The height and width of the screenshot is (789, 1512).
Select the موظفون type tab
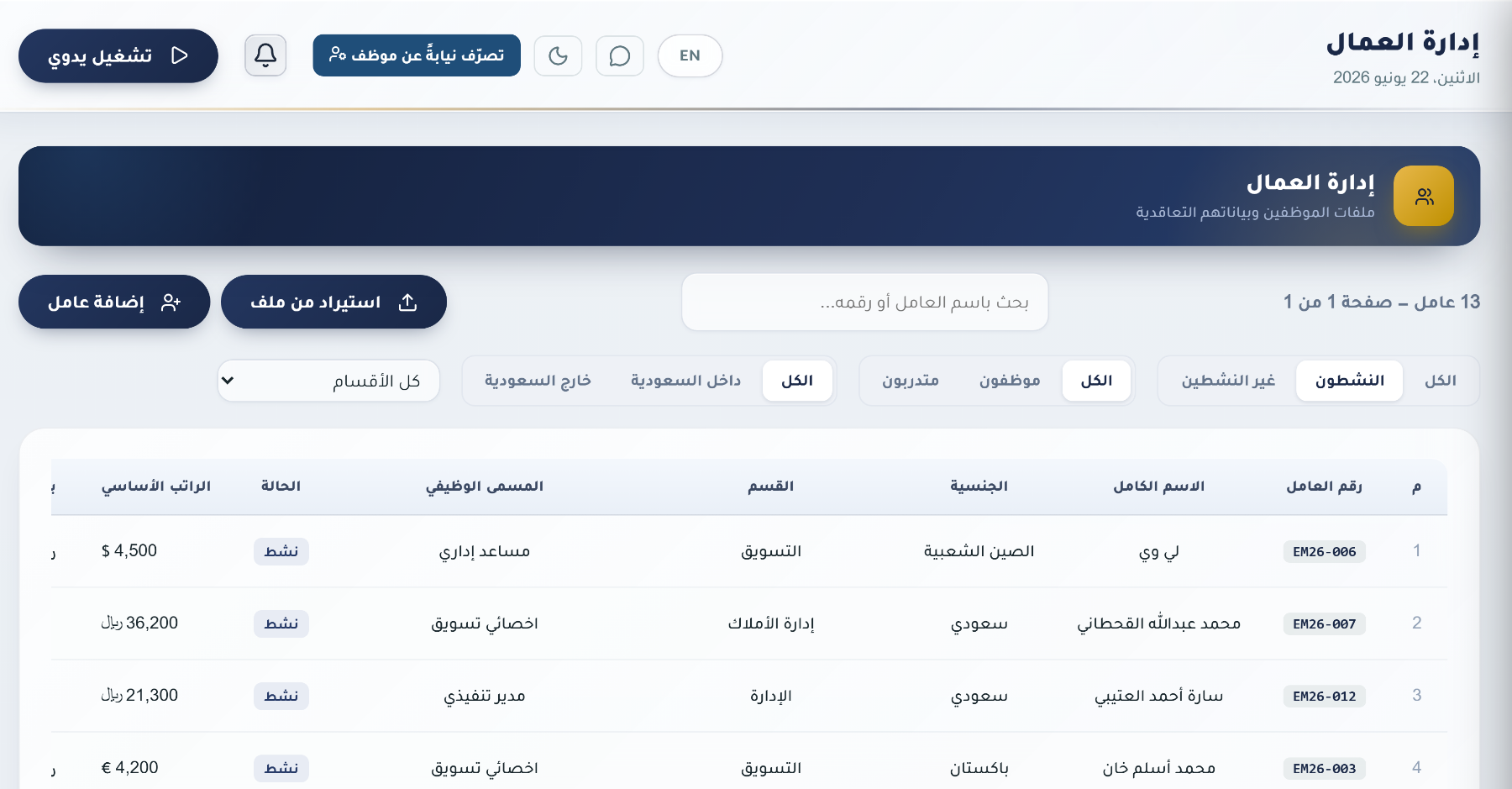point(1010,381)
